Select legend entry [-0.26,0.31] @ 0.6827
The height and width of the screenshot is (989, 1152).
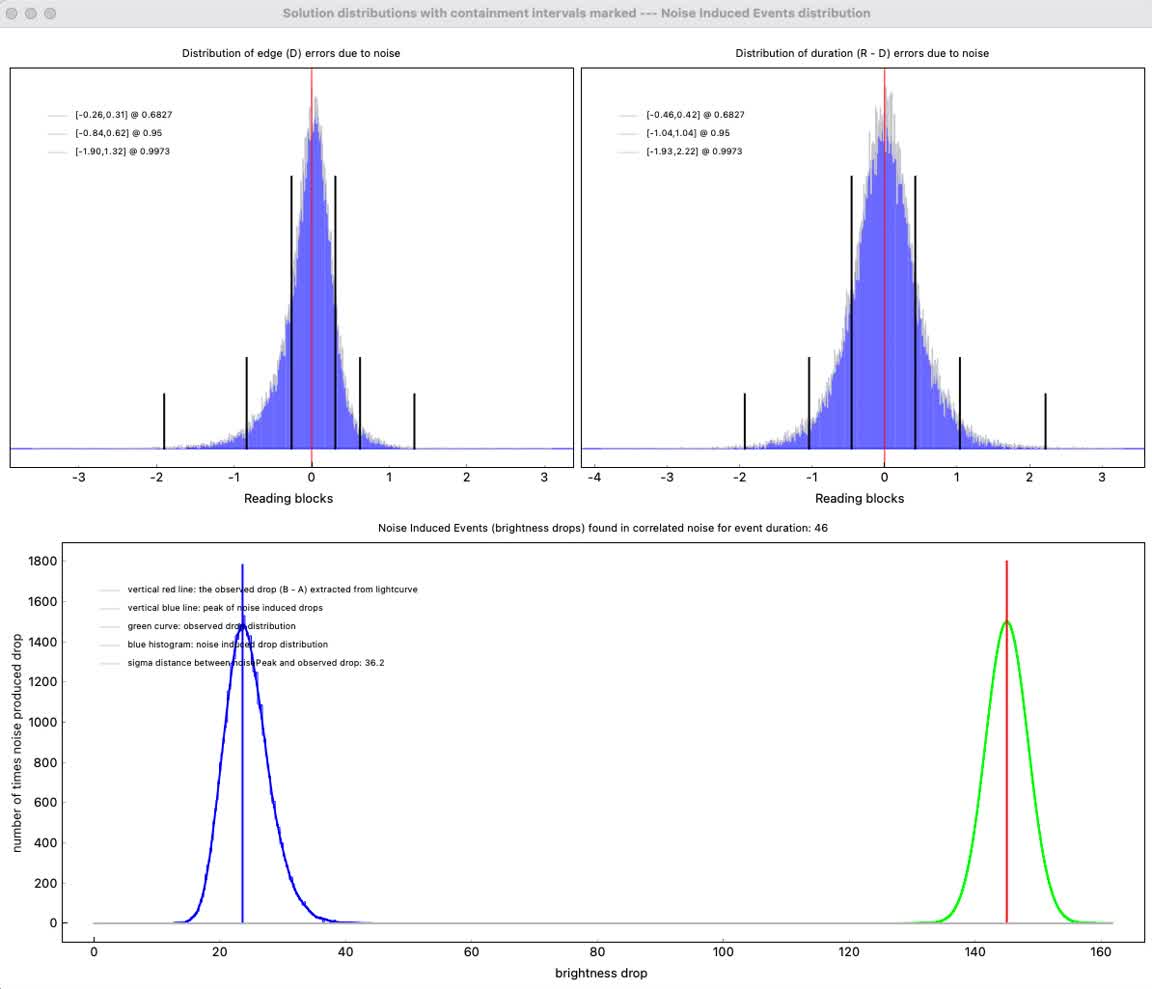pos(116,115)
